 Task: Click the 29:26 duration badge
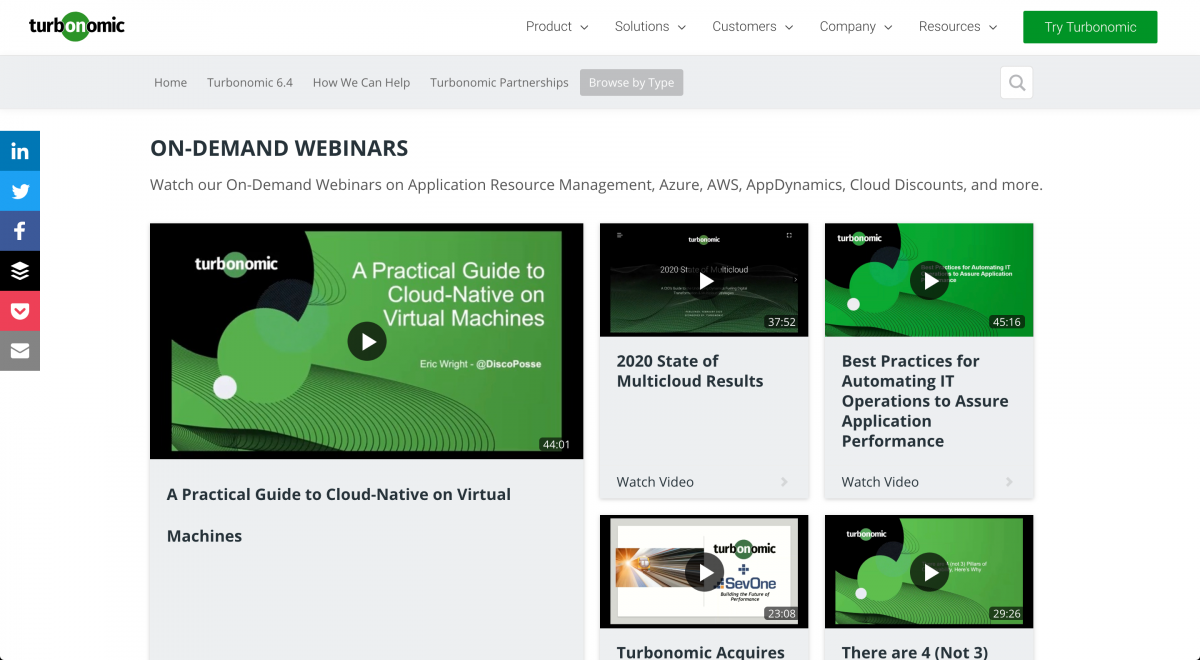[1007, 614]
